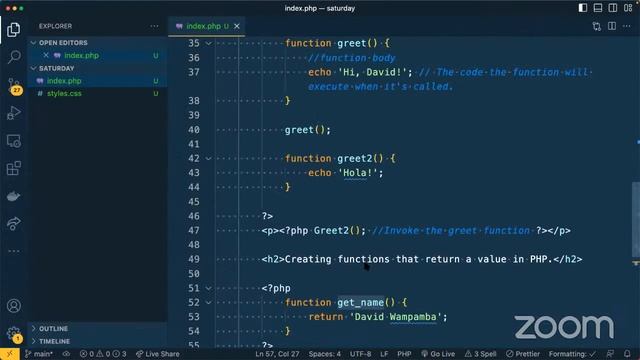Image resolution: width=640 pixels, height=360 pixels.
Task: Open the Extensions view
Action: (13, 168)
